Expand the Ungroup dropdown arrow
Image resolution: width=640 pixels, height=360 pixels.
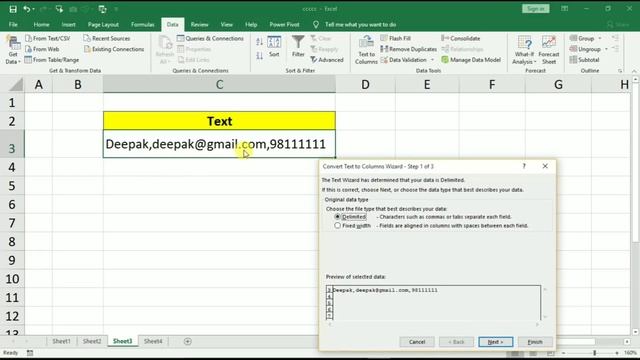click(x=606, y=49)
